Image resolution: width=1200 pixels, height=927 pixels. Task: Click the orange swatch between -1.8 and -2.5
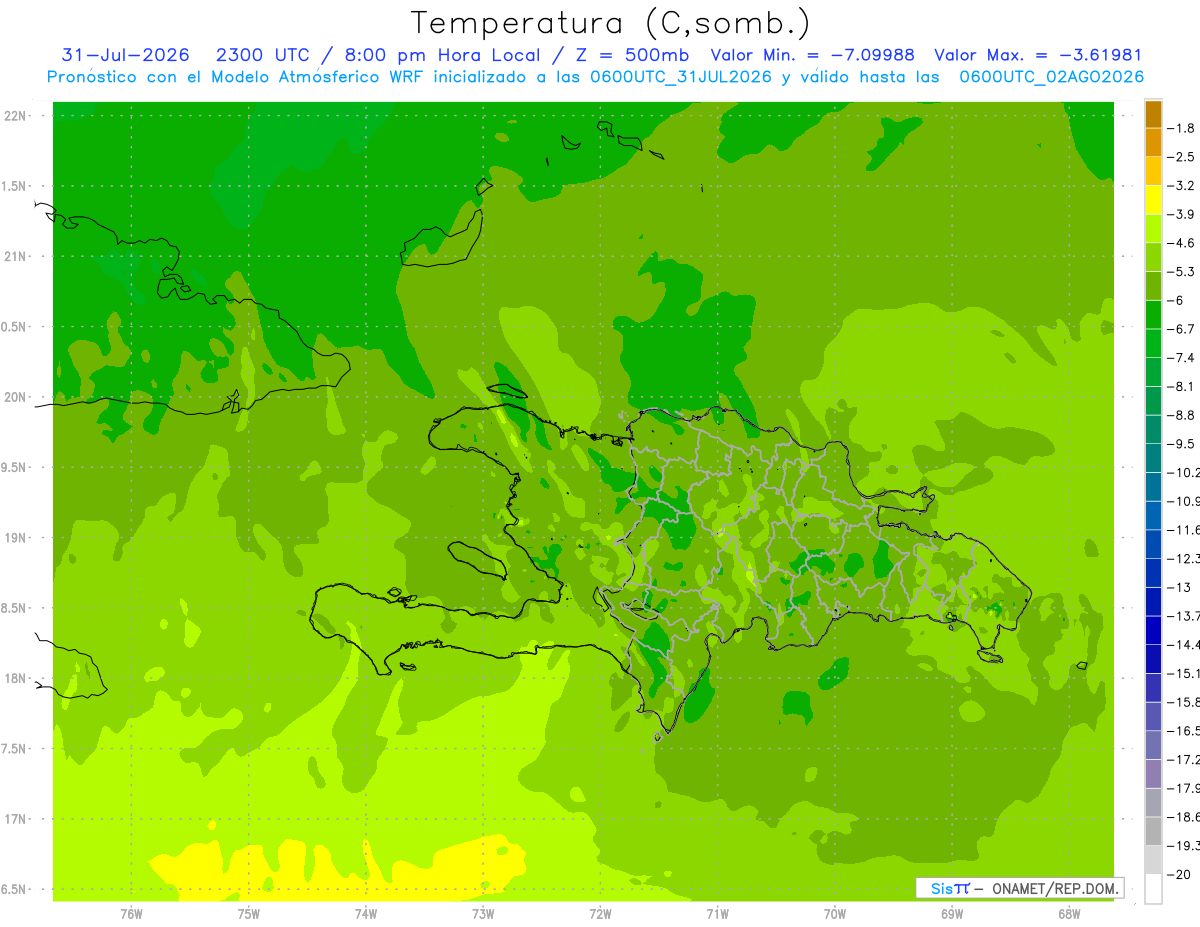[x=1153, y=143]
